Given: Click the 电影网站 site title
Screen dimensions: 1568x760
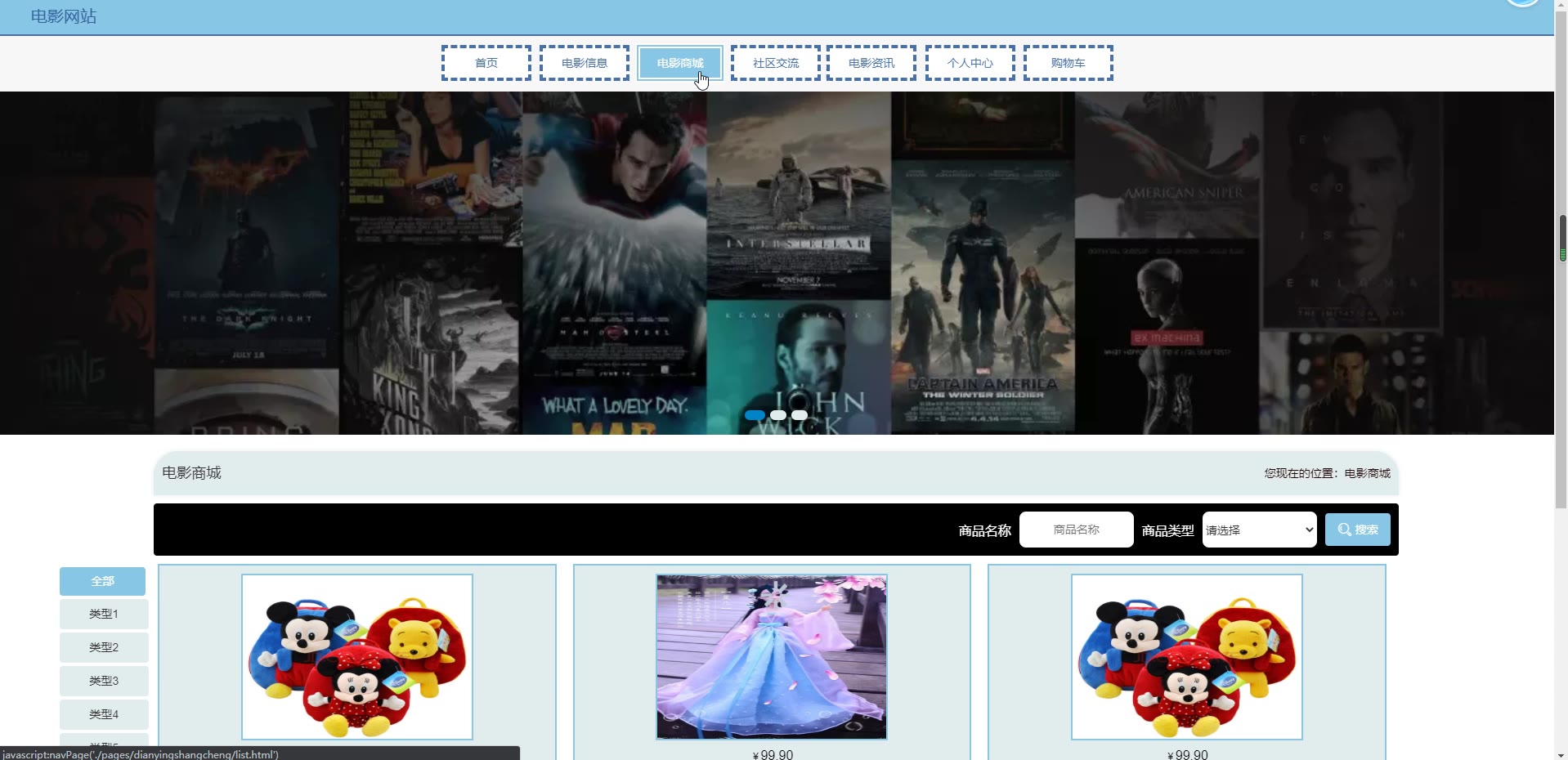Looking at the screenshot, I should [64, 16].
